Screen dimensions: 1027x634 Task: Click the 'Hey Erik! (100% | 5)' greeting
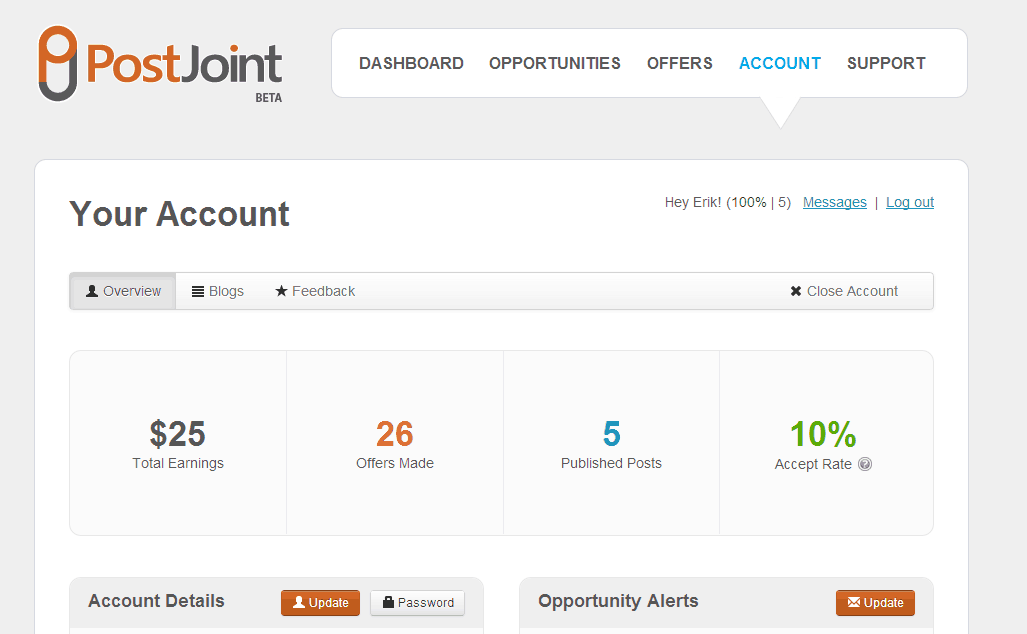pos(728,202)
